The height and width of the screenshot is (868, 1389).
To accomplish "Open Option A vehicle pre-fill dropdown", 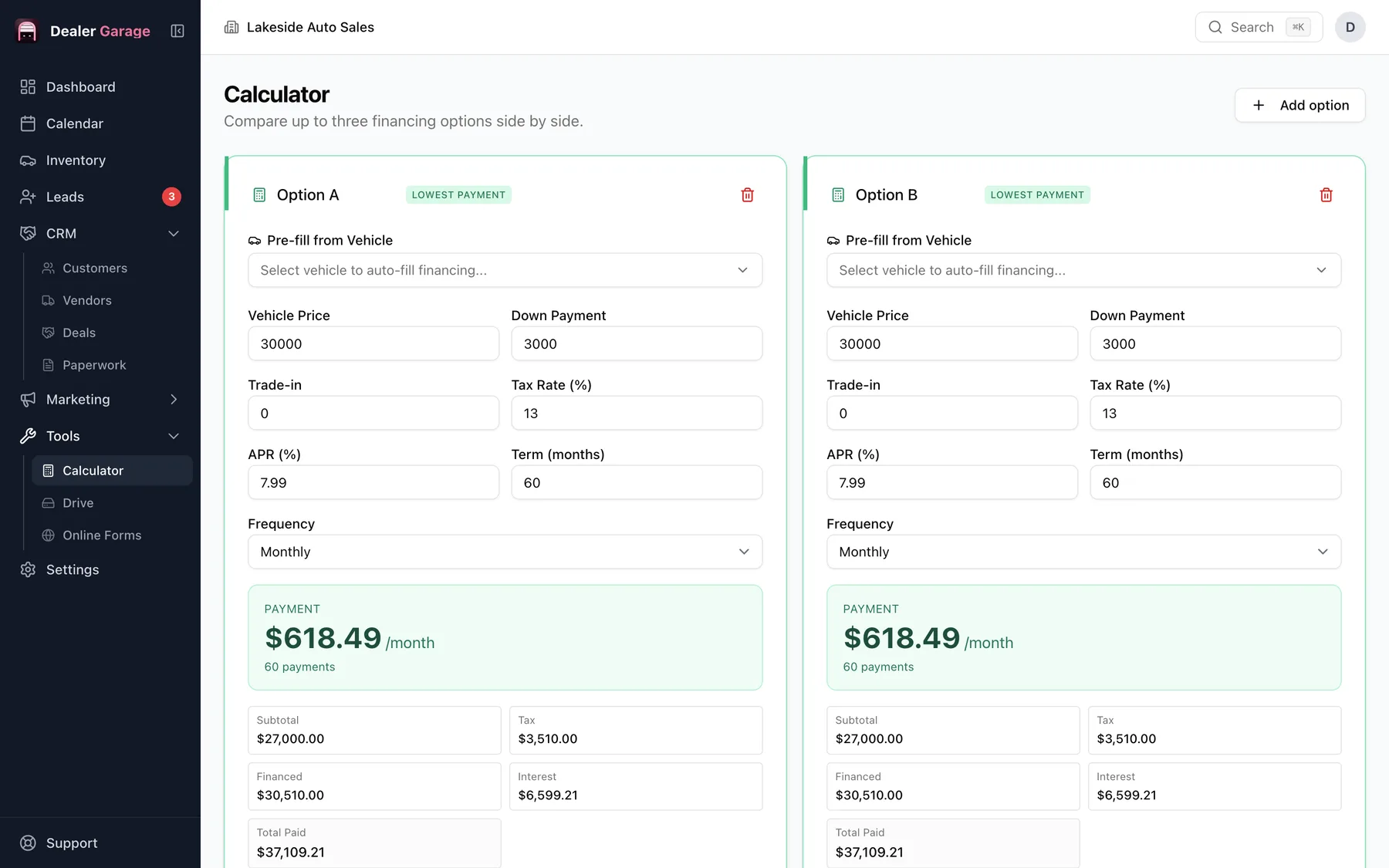I will pos(505,270).
